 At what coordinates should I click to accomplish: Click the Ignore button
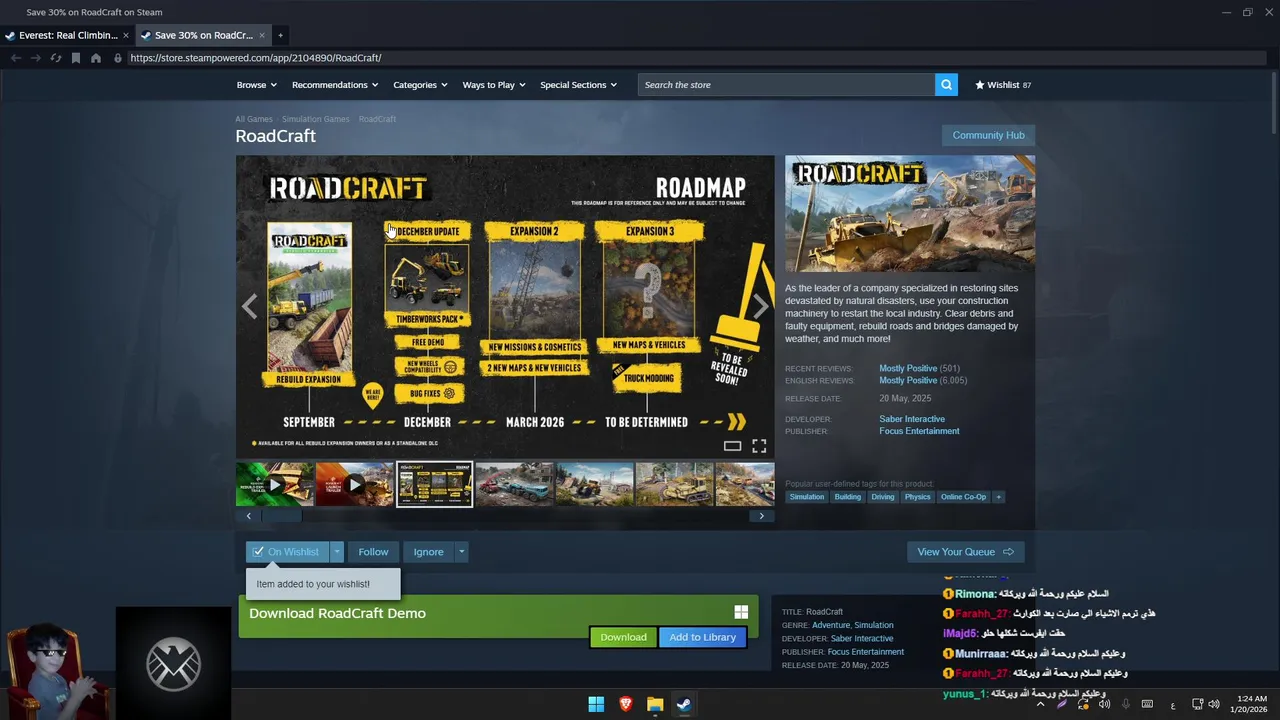[x=428, y=552]
